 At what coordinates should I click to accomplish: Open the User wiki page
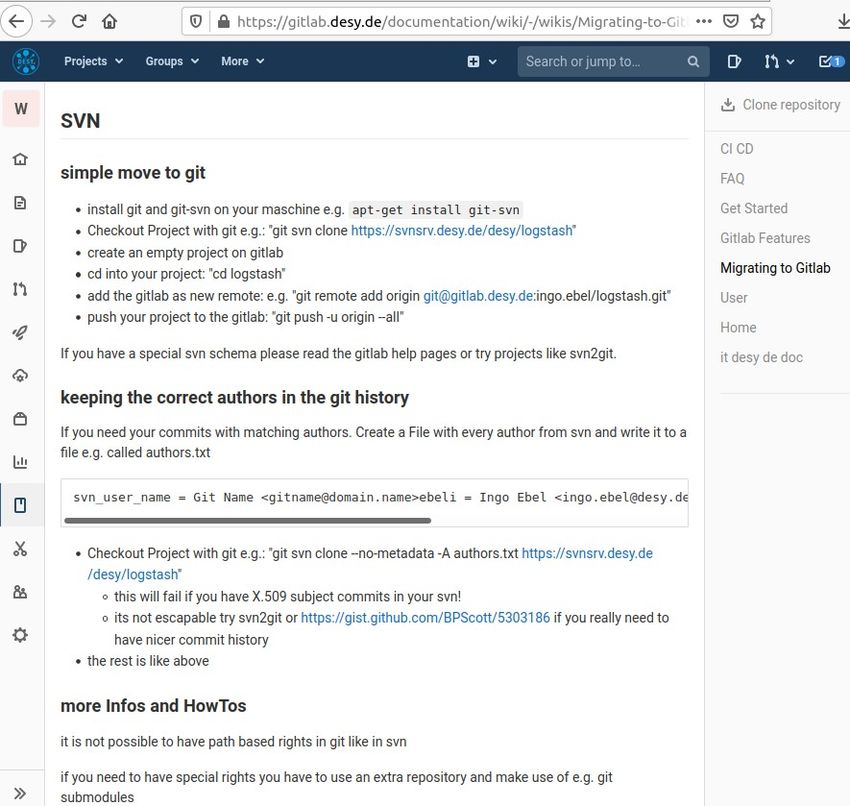[734, 298]
